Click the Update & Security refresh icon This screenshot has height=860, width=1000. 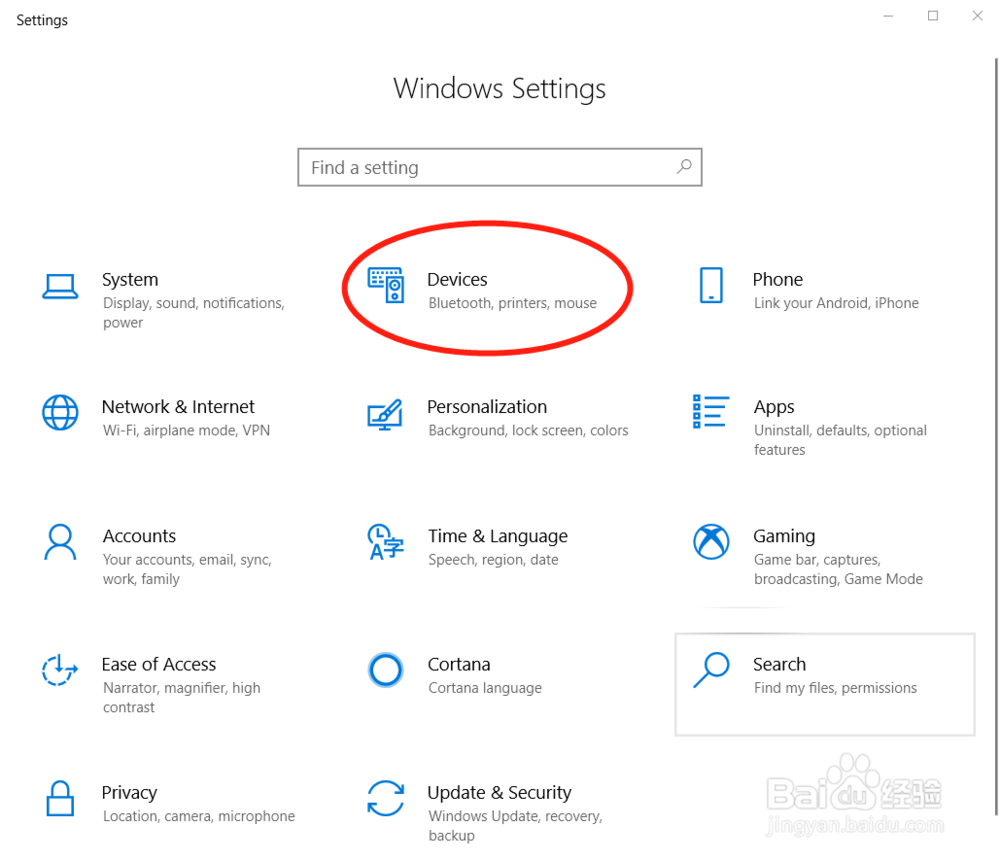pos(386,798)
